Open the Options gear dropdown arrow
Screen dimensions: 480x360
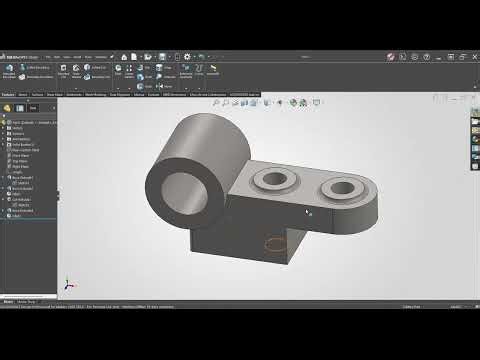pyautogui.click(x=194, y=57)
